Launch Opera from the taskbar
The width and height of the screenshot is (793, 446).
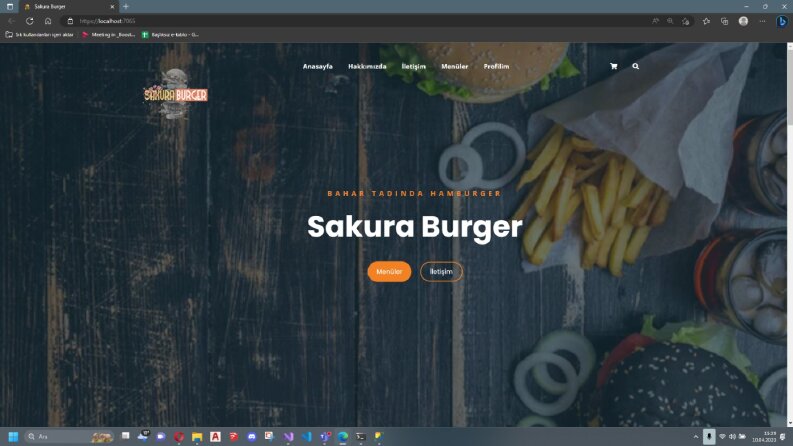(179, 436)
